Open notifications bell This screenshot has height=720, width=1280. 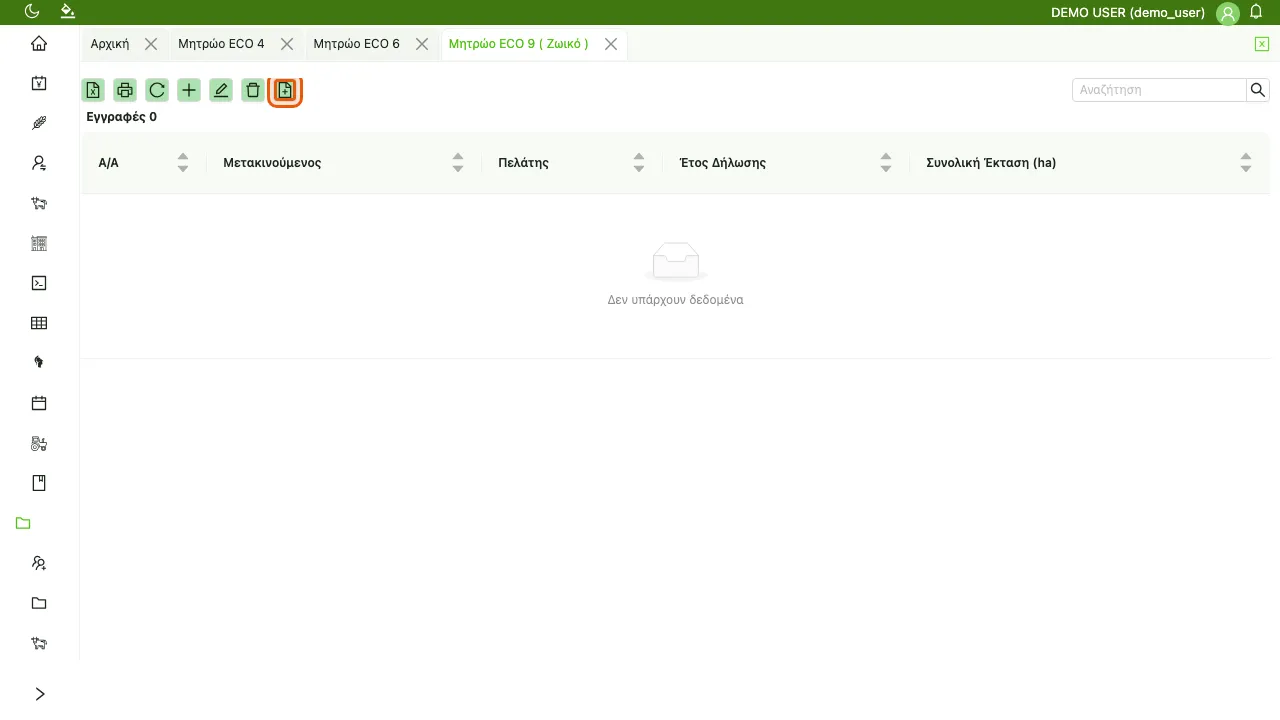1257,12
